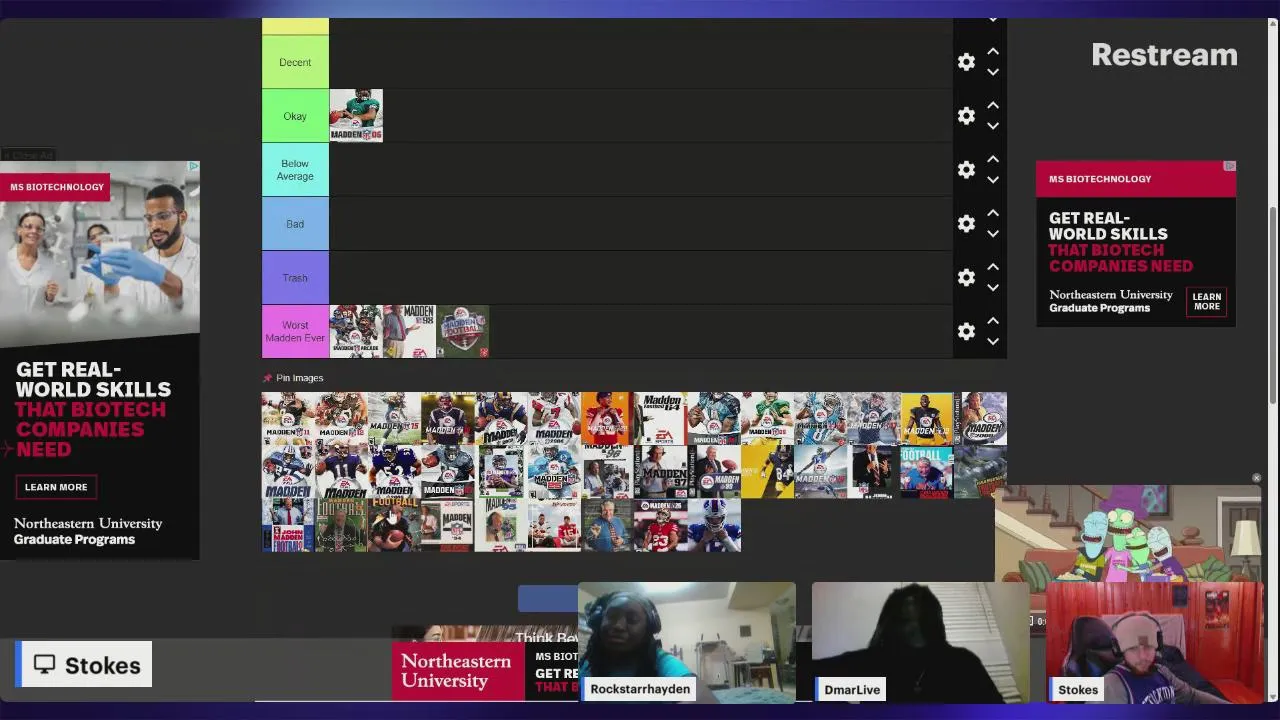1280x720 pixels.
Task: Click Learn More in right biotech ad
Action: (1207, 300)
